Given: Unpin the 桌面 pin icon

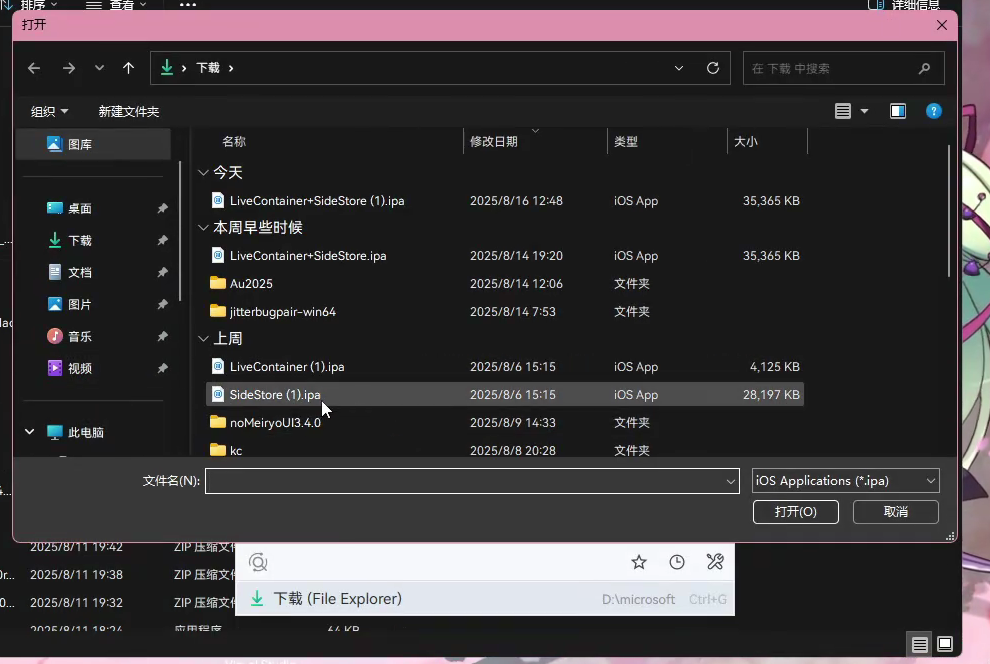Looking at the screenshot, I should click(162, 209).
